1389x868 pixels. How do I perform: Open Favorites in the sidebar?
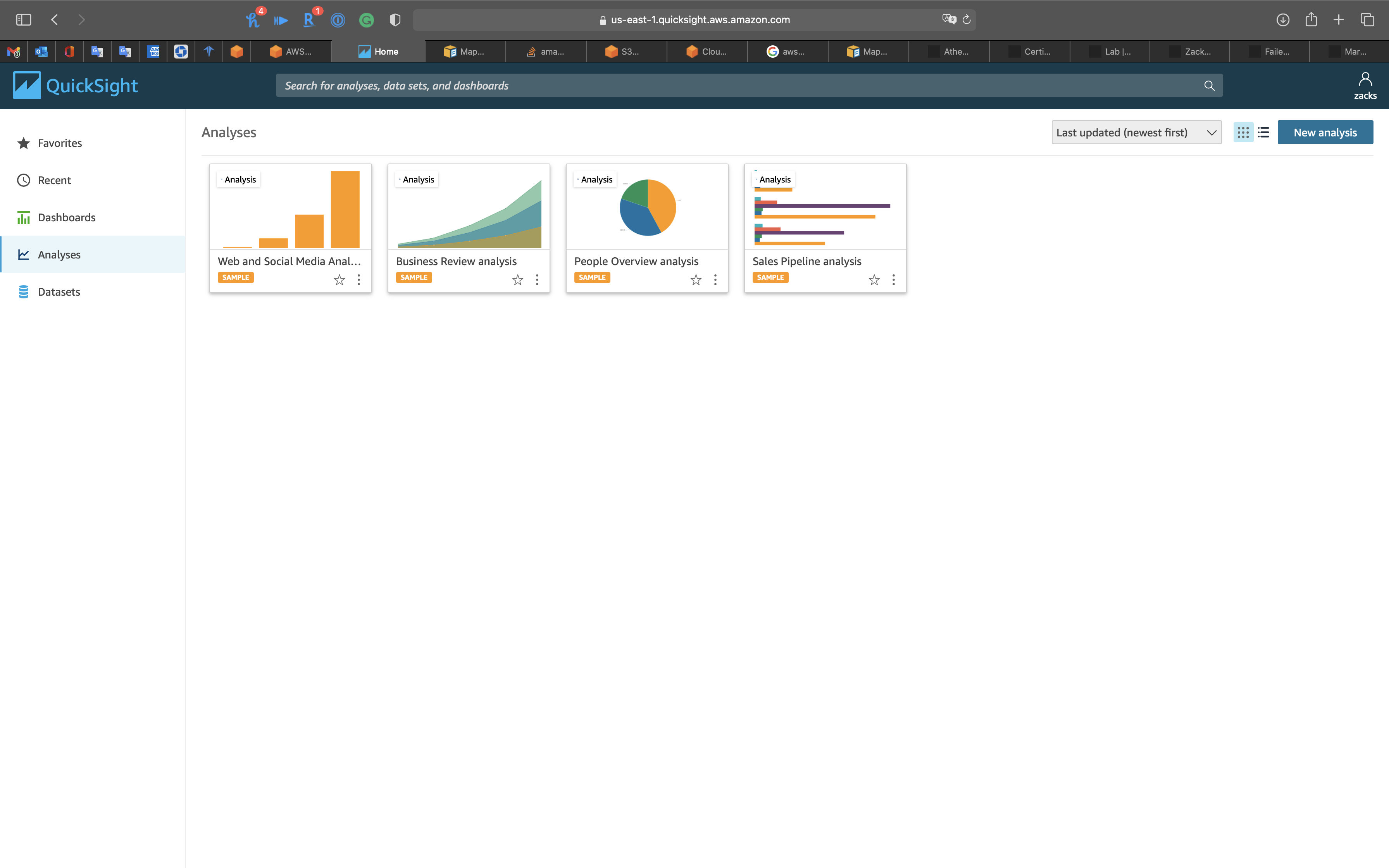pos(60,143)
